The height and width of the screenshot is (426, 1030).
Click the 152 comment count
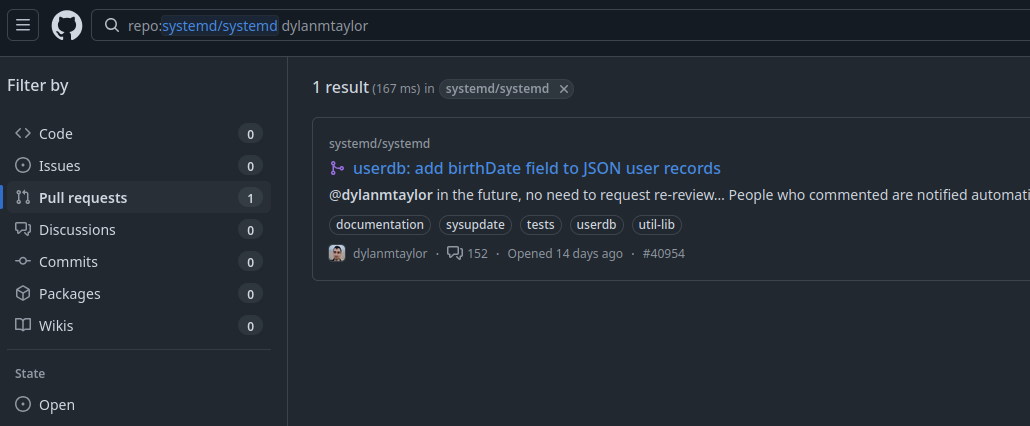(478, 254)
